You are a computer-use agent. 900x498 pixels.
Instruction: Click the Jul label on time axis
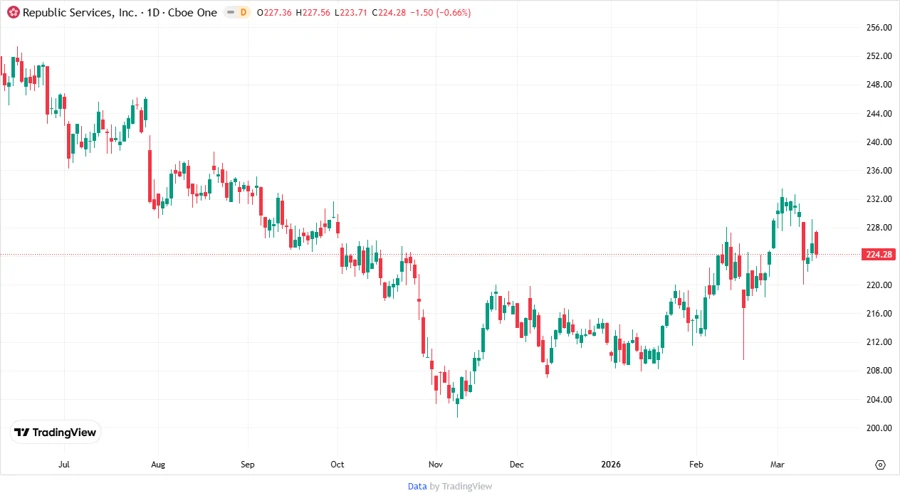(x=64, y=464)
